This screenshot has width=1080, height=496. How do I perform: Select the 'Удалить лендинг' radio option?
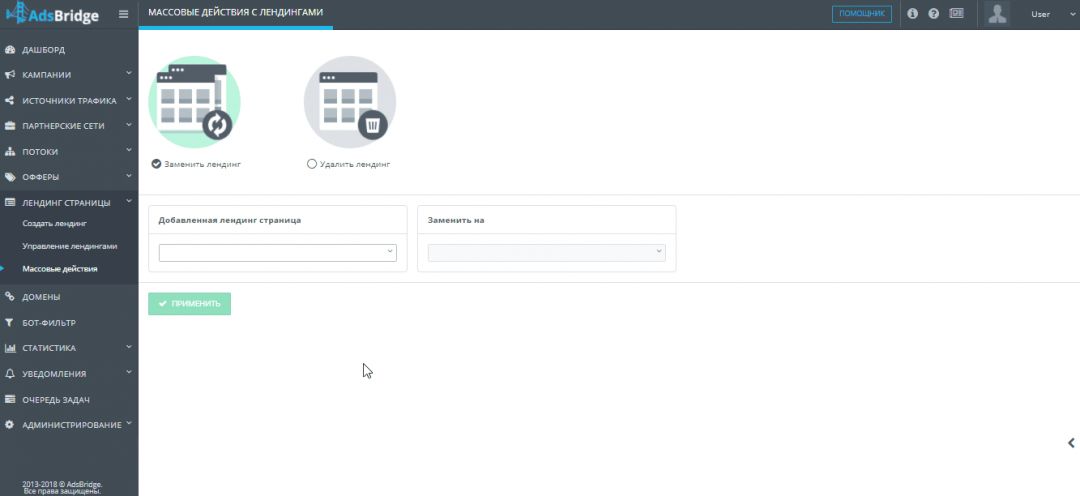click(x=312, y=163)
